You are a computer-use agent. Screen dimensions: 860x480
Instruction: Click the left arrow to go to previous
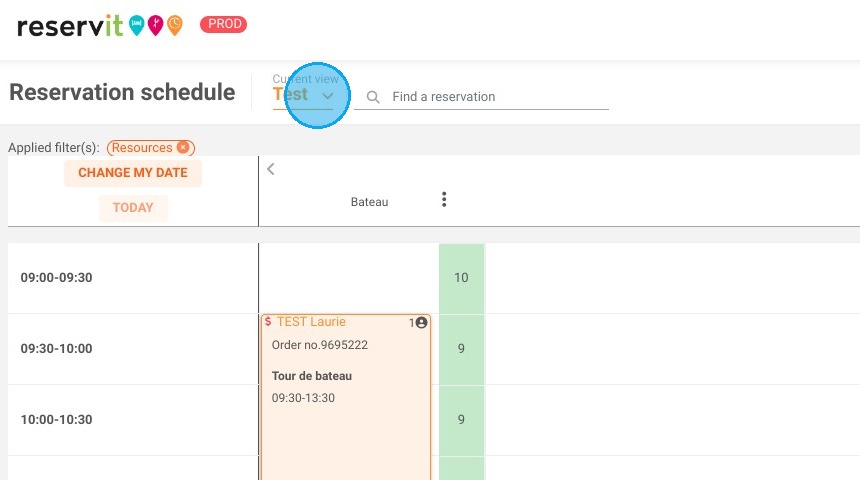[x=270, y=169]
